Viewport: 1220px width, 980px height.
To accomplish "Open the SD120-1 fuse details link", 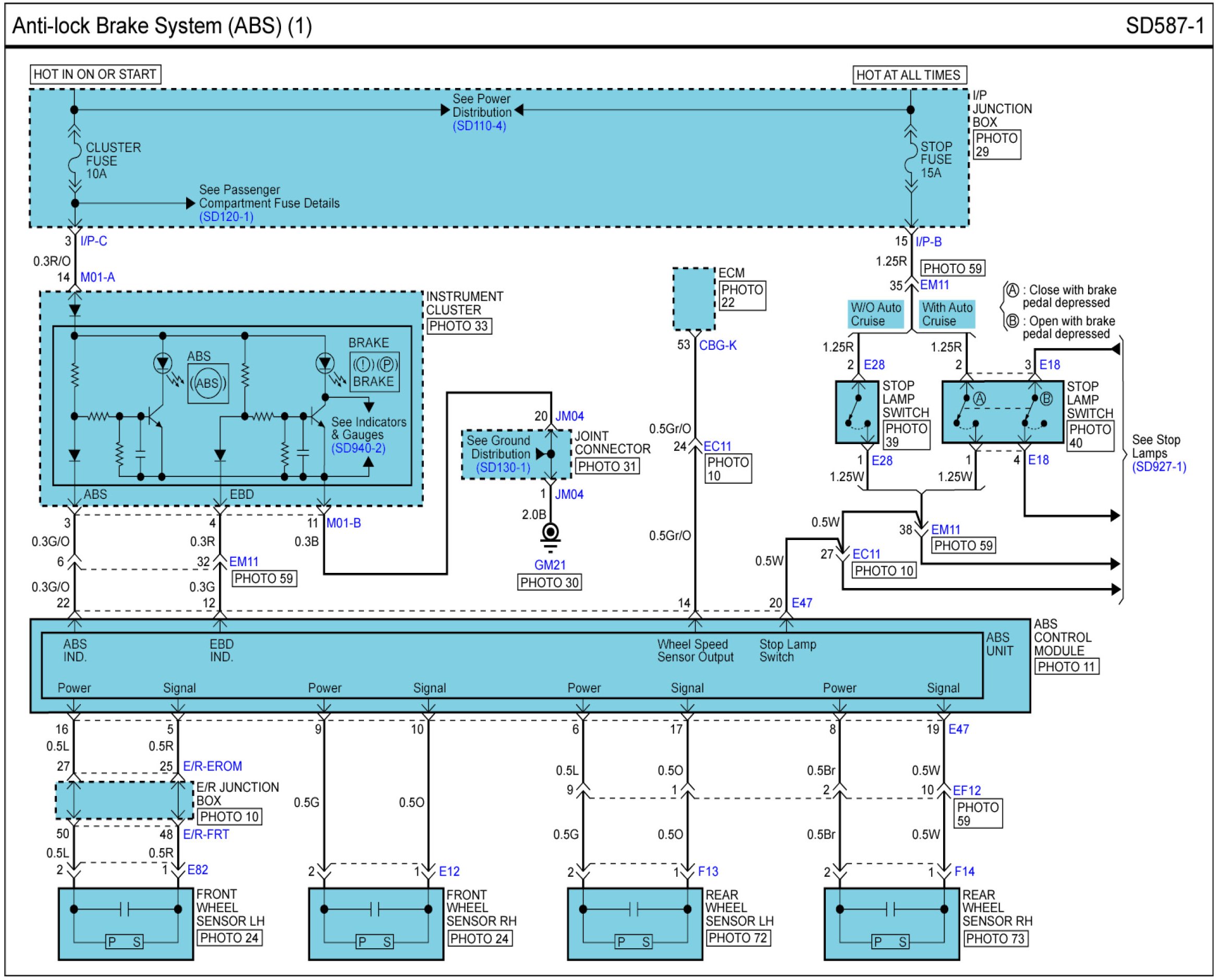I will click(226, 217).
